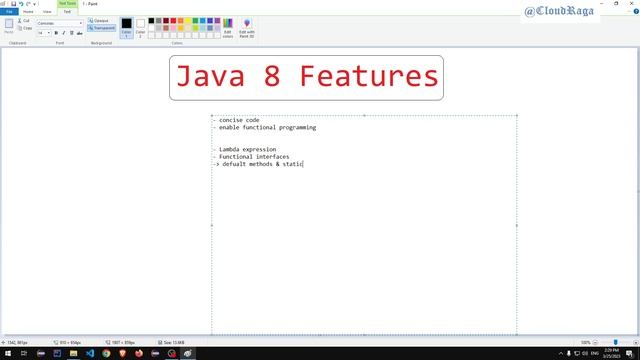Open Visual Studio Code from the taskbar
Screen dimensions: 640x360
pyautogui.click(x=90, y=353)
